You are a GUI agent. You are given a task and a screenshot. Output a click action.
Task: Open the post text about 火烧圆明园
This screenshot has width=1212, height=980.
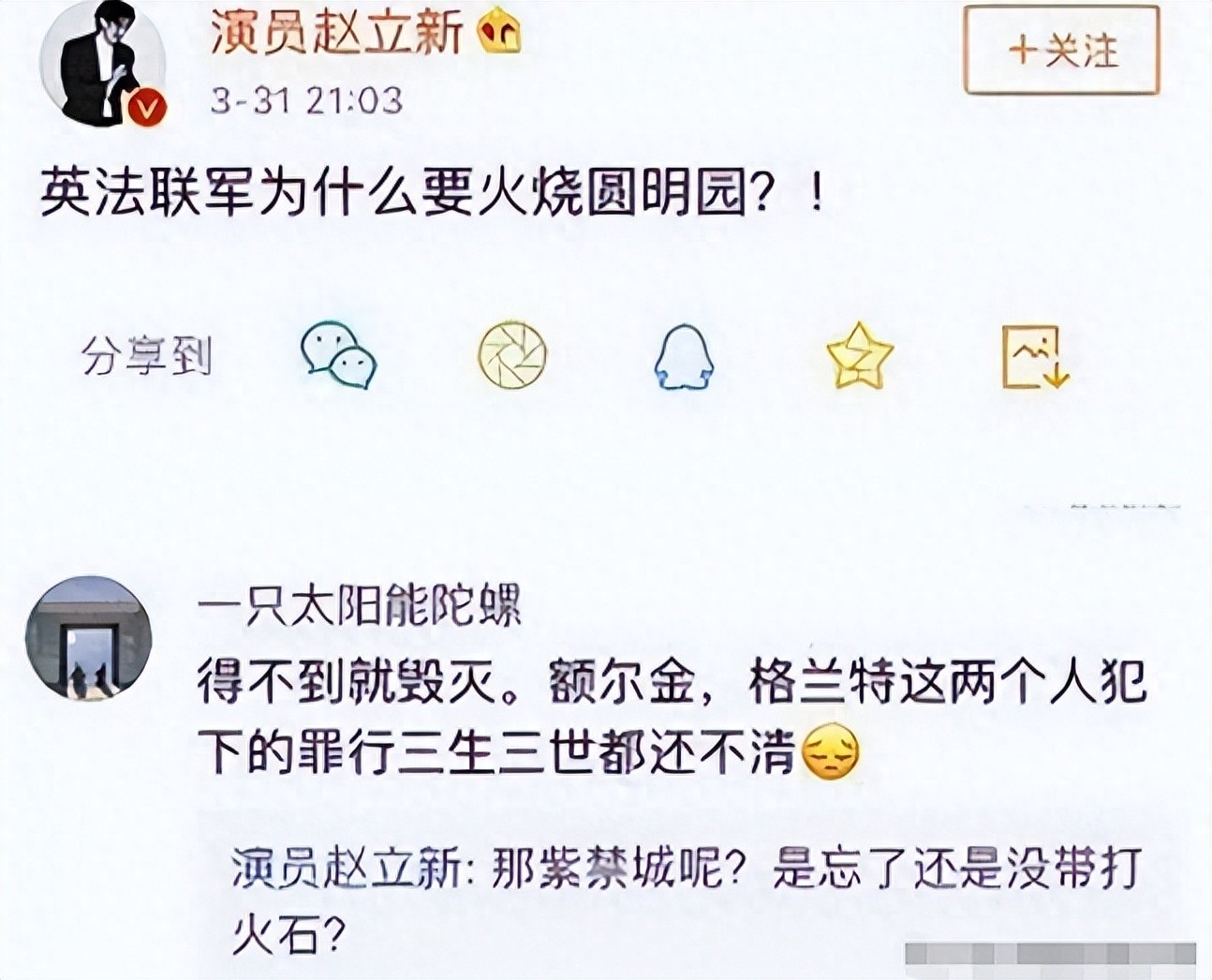(433, 195)
